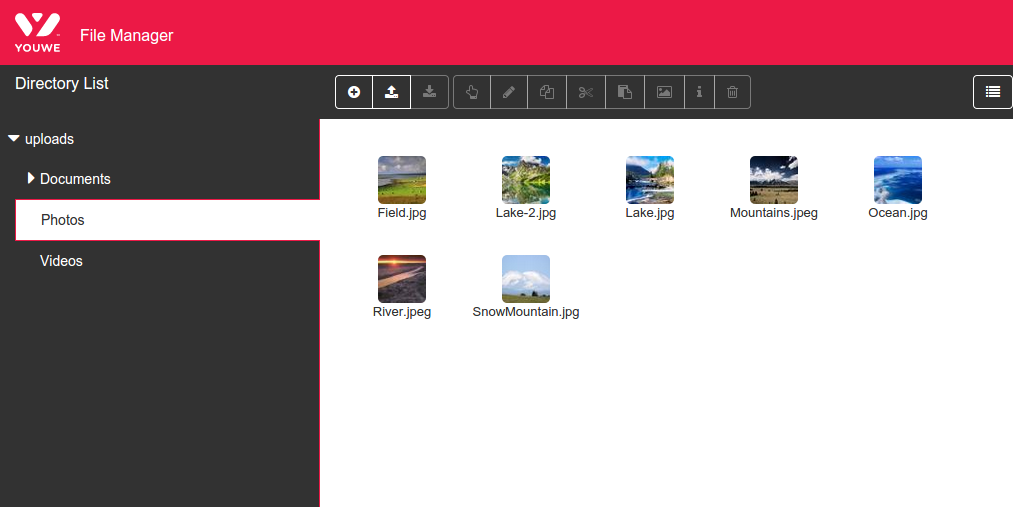Image resolution: width=1013 pixels, height=507 pixels.
Task: Open the uploads root directory
Action: click(49, 140)
